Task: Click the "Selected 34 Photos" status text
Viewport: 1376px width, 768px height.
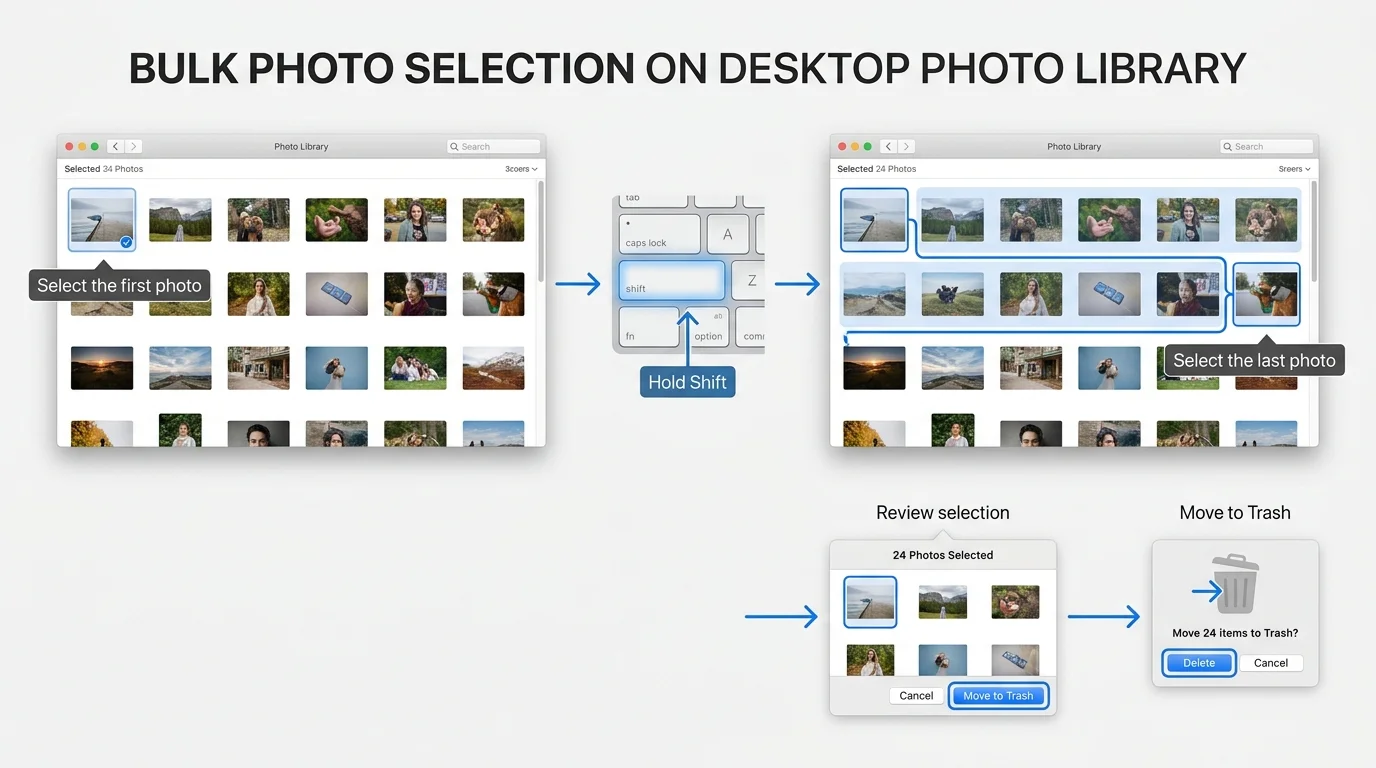Action: click(x=104, y=169)
